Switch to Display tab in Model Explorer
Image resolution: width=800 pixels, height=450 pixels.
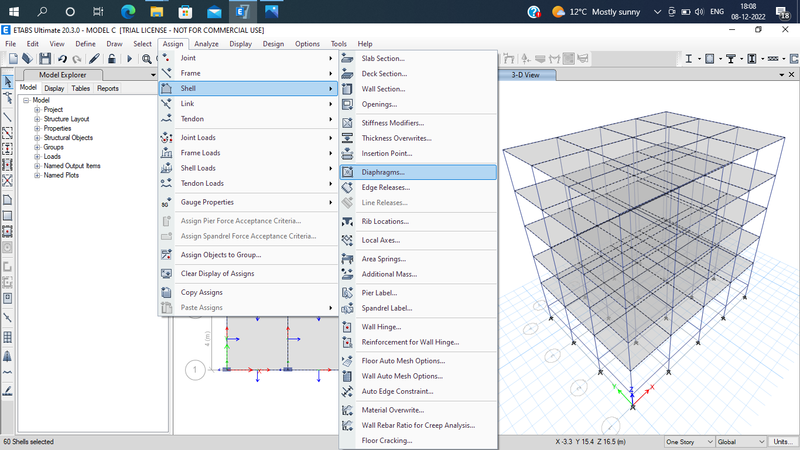54,88
